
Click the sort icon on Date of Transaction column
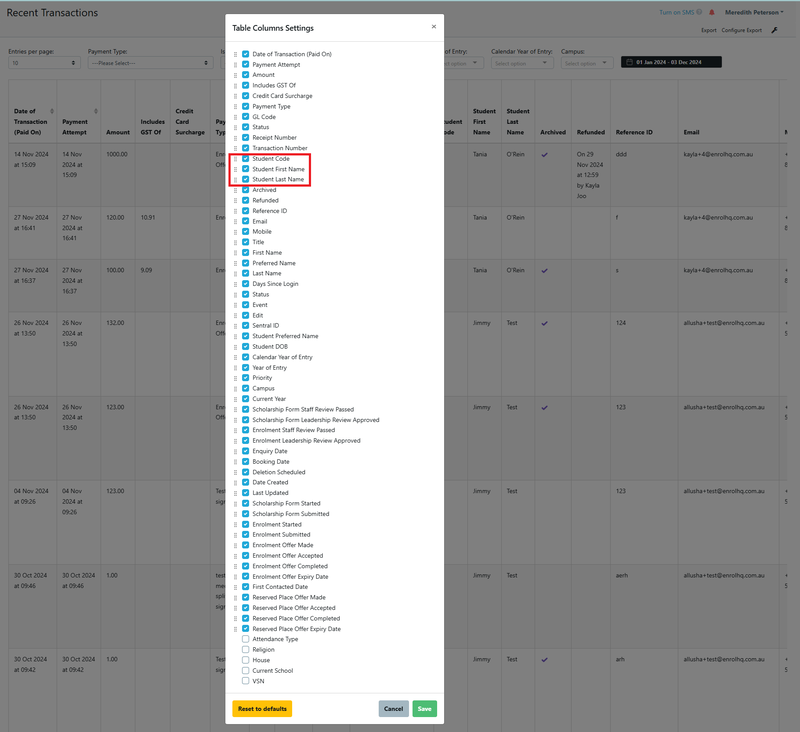[x=52, y=111]
